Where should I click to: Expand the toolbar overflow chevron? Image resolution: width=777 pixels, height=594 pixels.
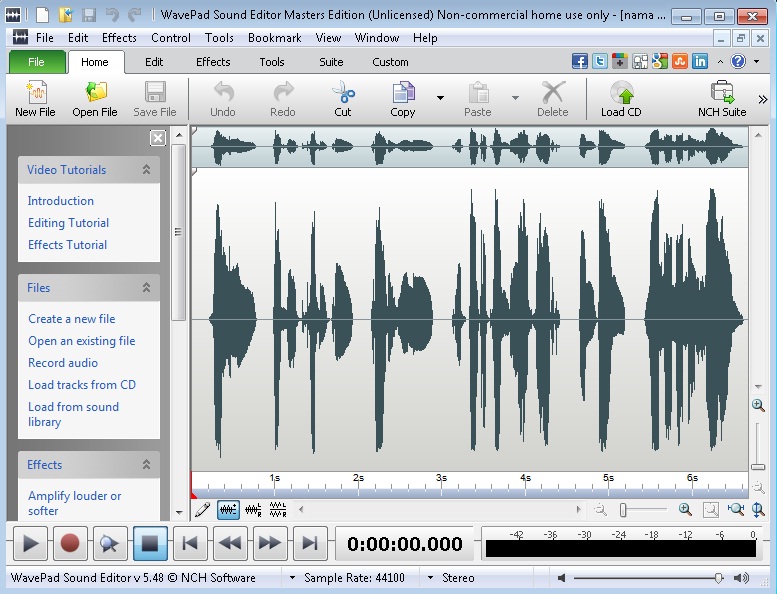tap(763, 100)
